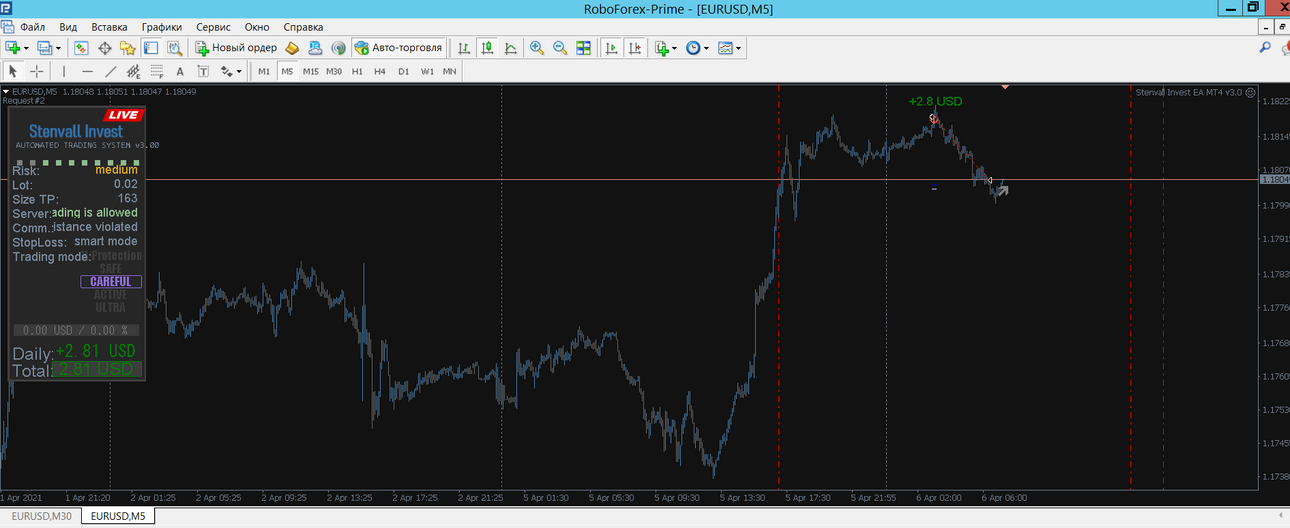Toggle Авто-торговля auto trading
Viewport: 1290px width, 528px height.
[398, 47]
